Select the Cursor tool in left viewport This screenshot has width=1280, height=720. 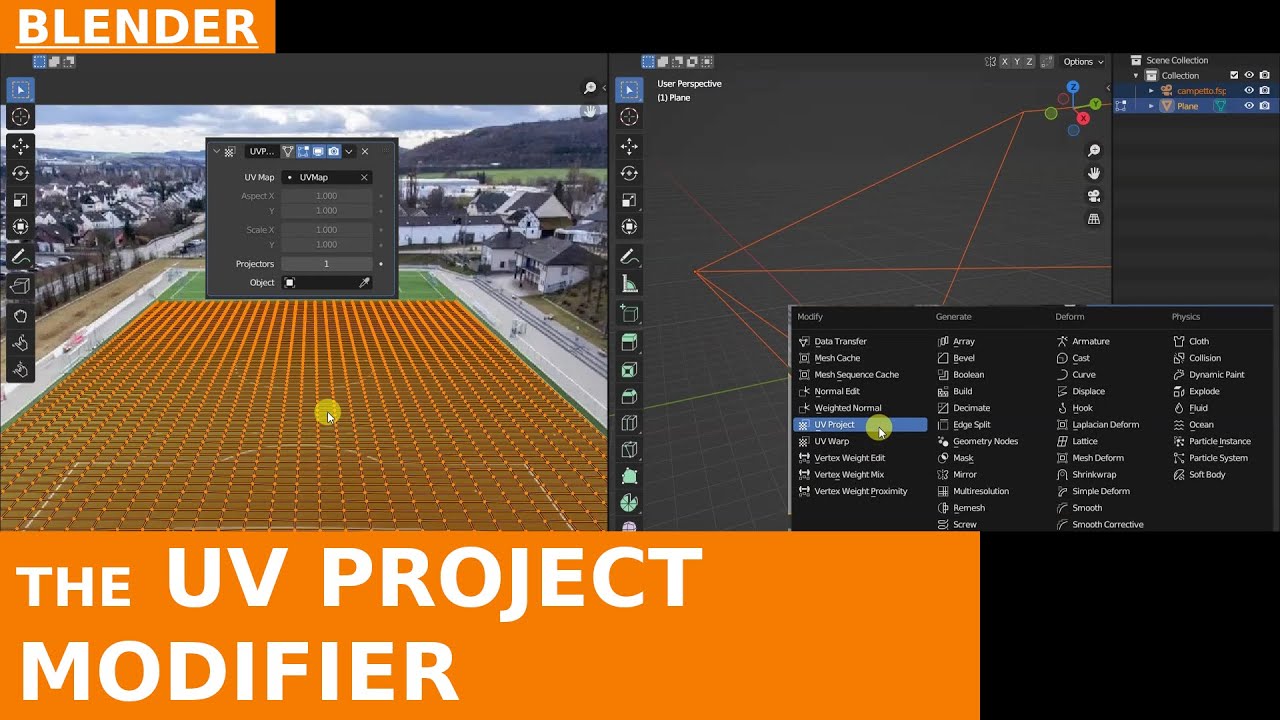[x=20, y=117]
